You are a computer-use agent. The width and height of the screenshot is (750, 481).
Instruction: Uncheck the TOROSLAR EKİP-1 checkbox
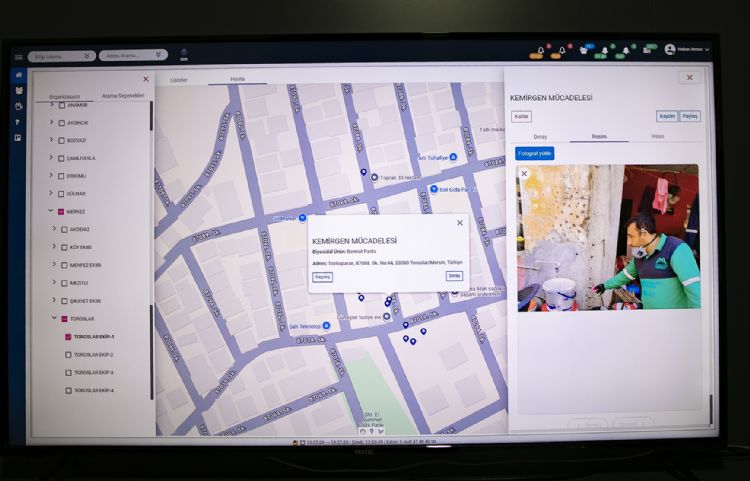68,337
